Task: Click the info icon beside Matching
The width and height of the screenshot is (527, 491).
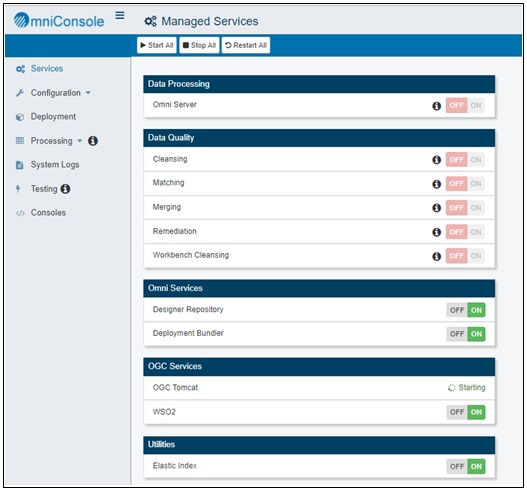Action: (436, 184)
